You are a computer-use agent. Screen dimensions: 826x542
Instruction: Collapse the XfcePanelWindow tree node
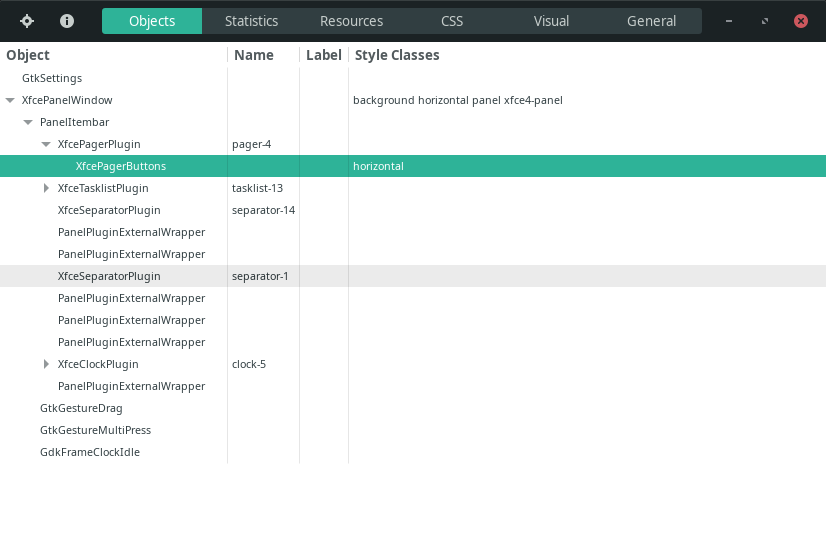(x=10, y=100)
